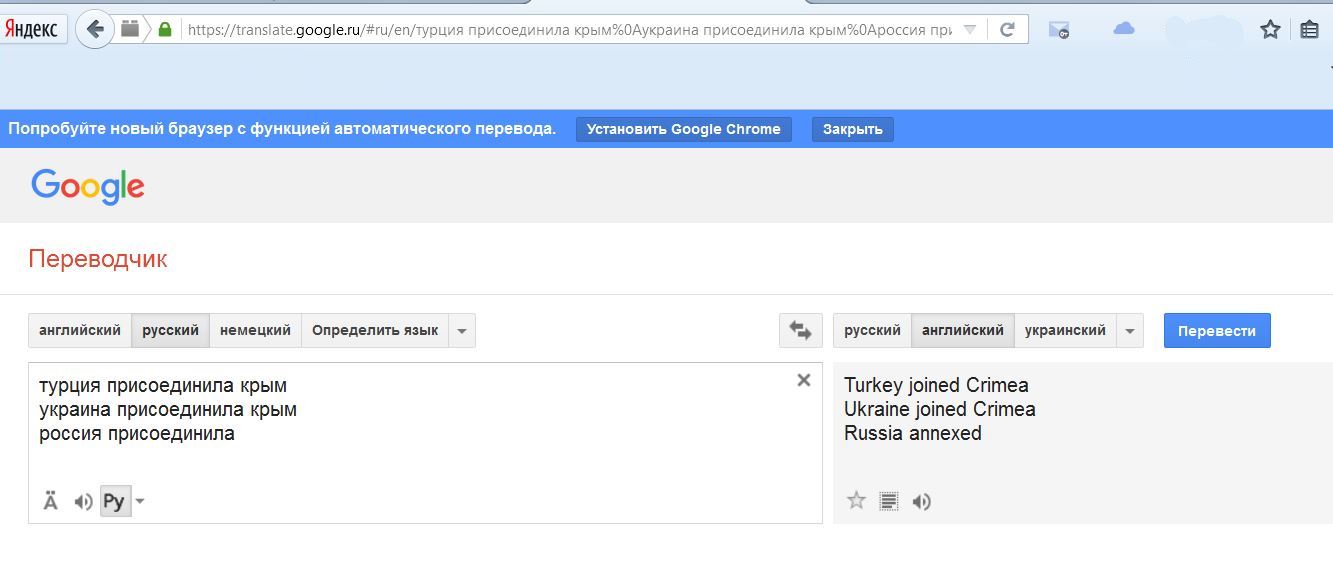Expand the target language list dropdown
Viewport: 1333px width, 585px height.
[x=1130, y=331]
